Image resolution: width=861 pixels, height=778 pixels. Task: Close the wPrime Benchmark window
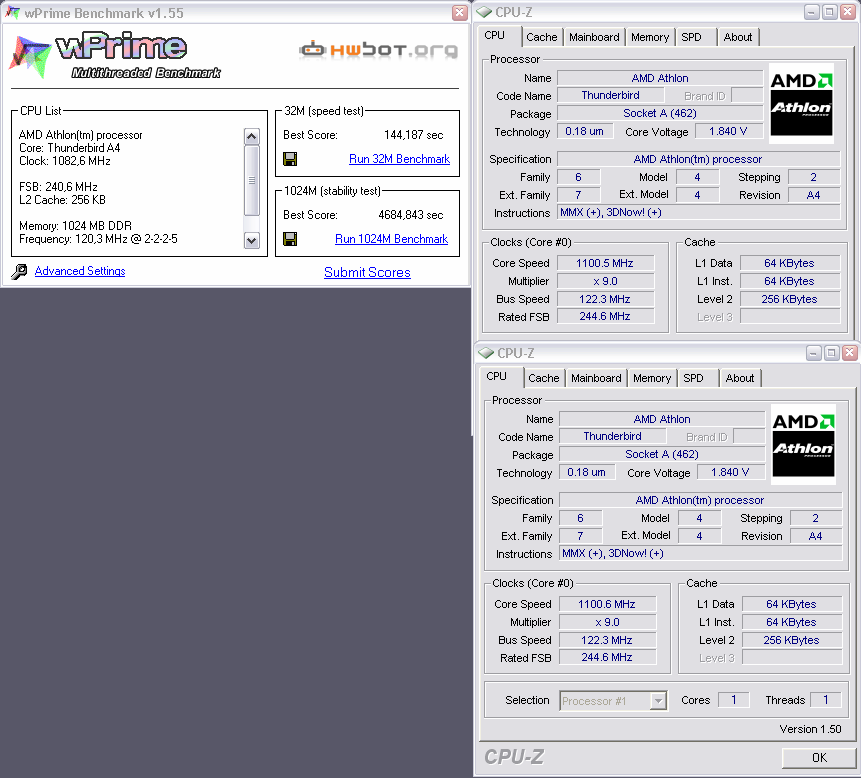(460, 13)
